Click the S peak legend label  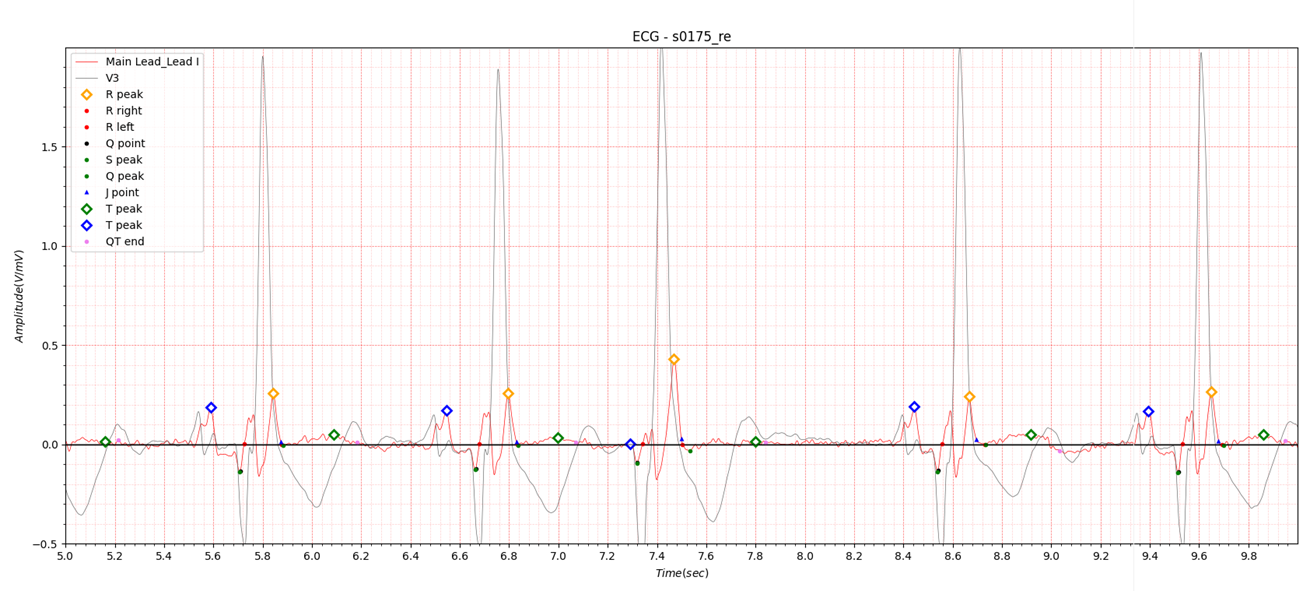click(x=124, y=160)
